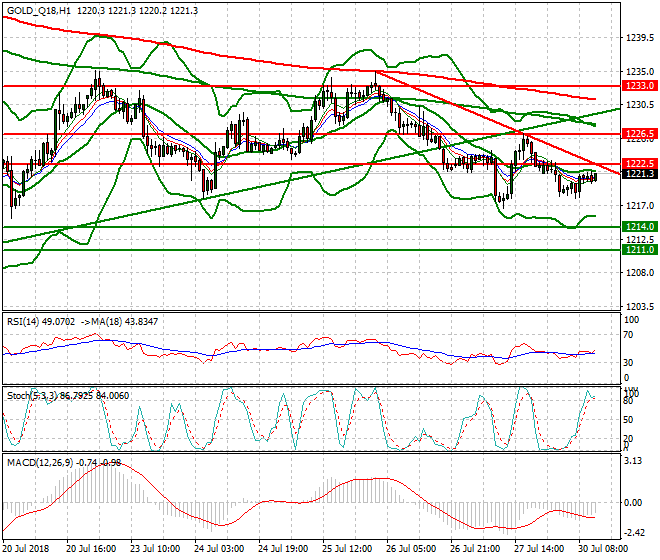660x560 pixels.
Task: Click the 20 Jul 16:00 time axis label
Action: click(91, 549)
